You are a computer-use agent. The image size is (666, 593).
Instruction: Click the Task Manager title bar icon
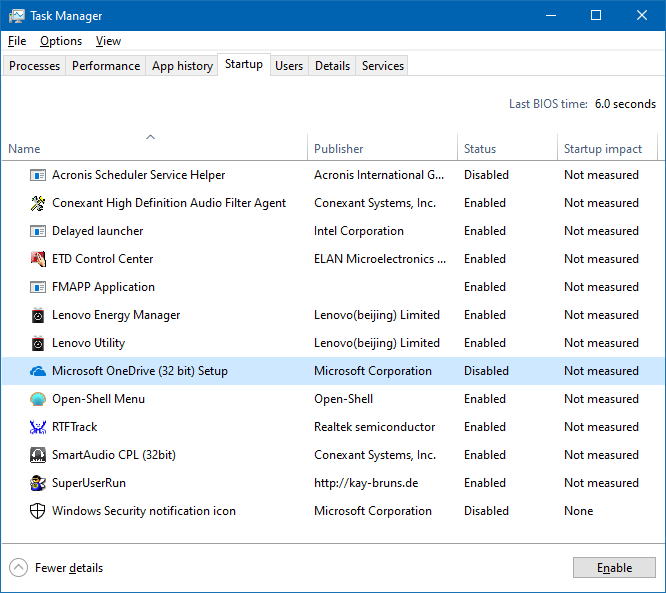pyautogui.click(x=17, y=16)
